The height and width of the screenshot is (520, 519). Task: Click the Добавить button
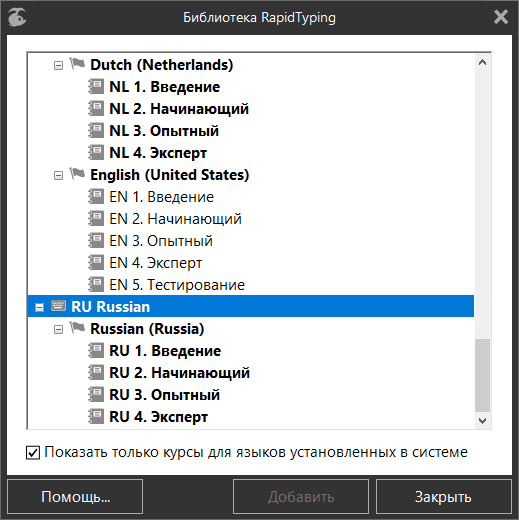(x=301, y=497)
